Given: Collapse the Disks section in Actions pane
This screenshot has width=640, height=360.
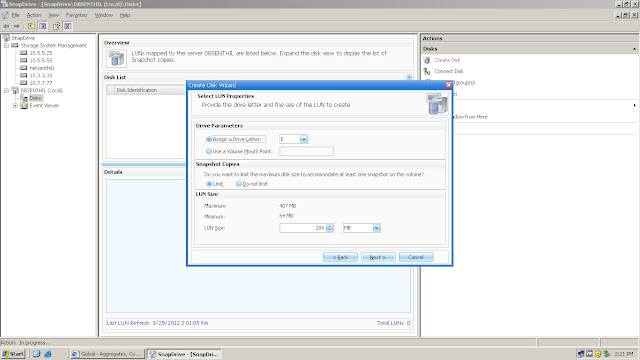Looking at the screenshot, I should click(634, 49).
